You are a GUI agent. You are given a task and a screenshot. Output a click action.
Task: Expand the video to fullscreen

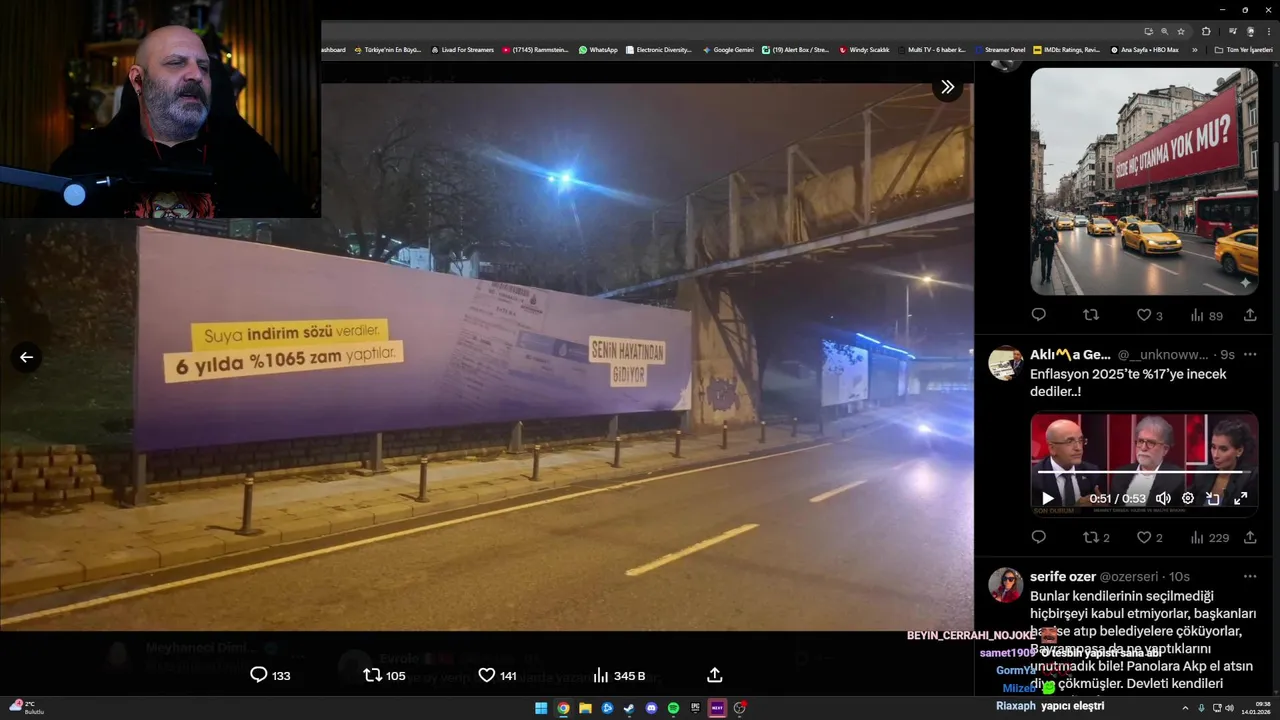coord(1240,498)
